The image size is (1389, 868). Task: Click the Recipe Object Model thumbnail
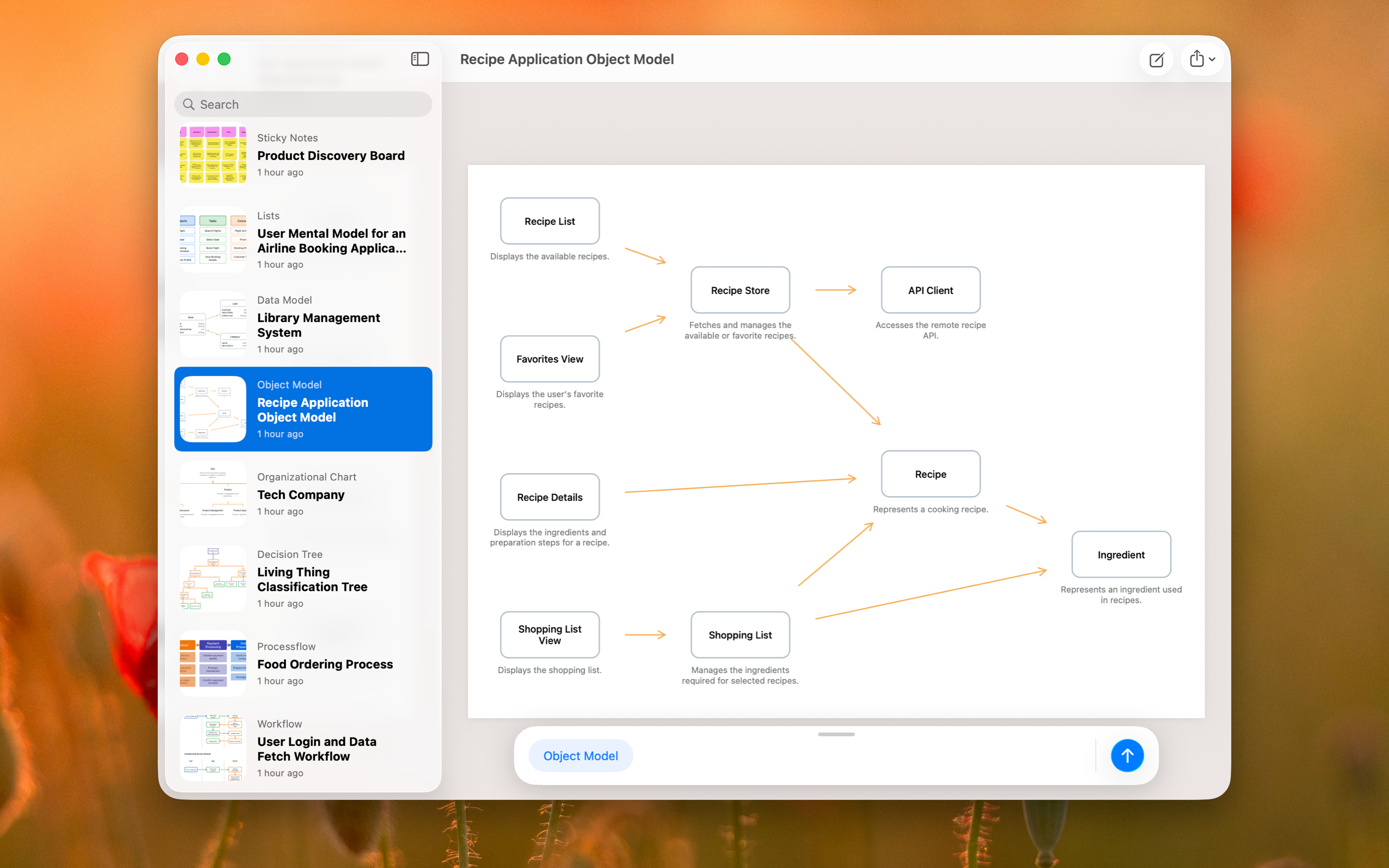[x=213, y=409]
